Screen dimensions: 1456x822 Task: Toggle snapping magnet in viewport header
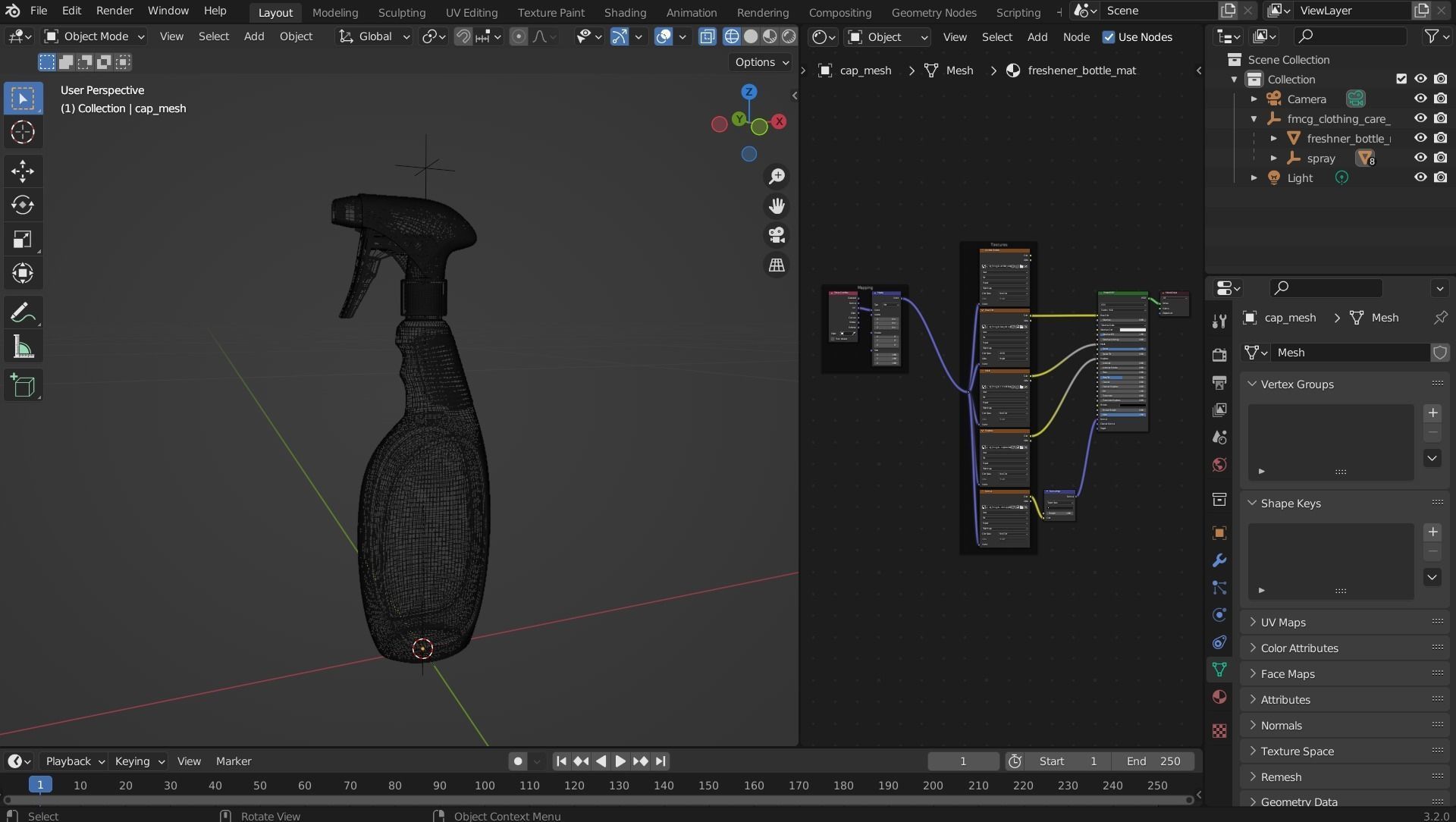pyautogui.click(x=463, y=36)
